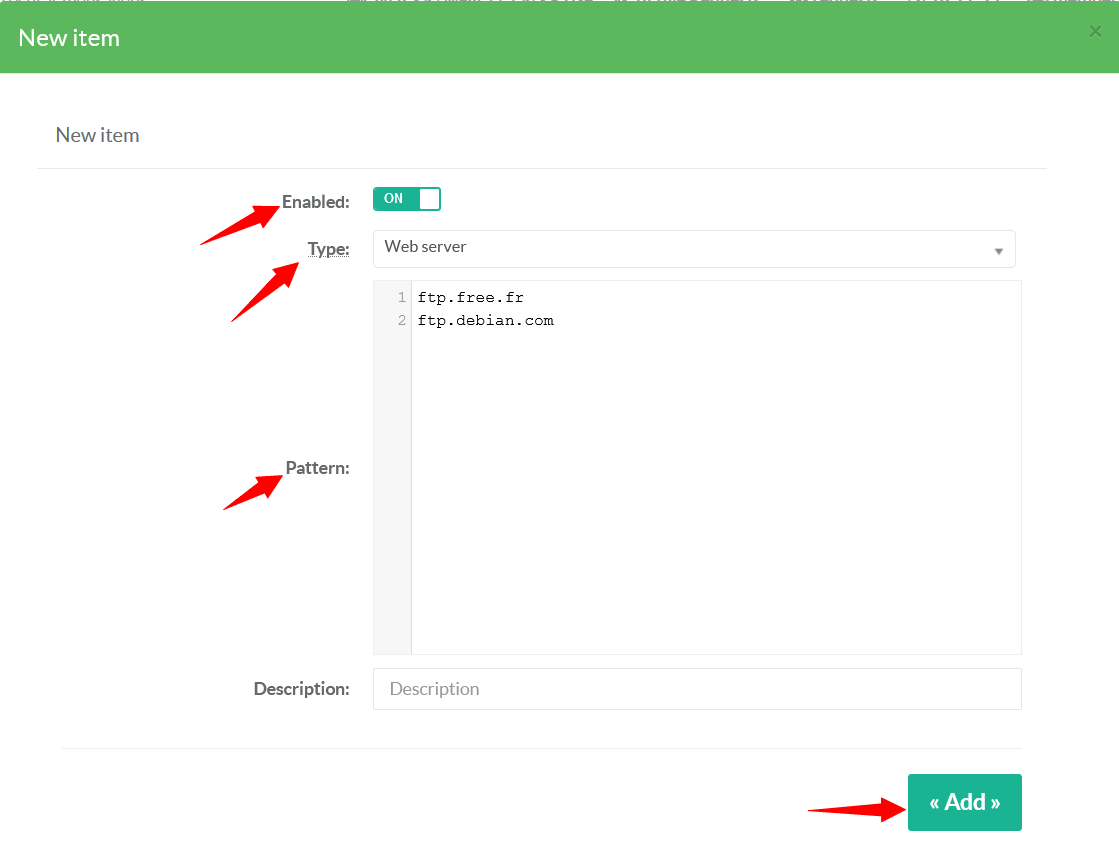This screenshot has height=862, width=1119.
Task: Toggle the Enabled switch off
Action: coord(406,199)
